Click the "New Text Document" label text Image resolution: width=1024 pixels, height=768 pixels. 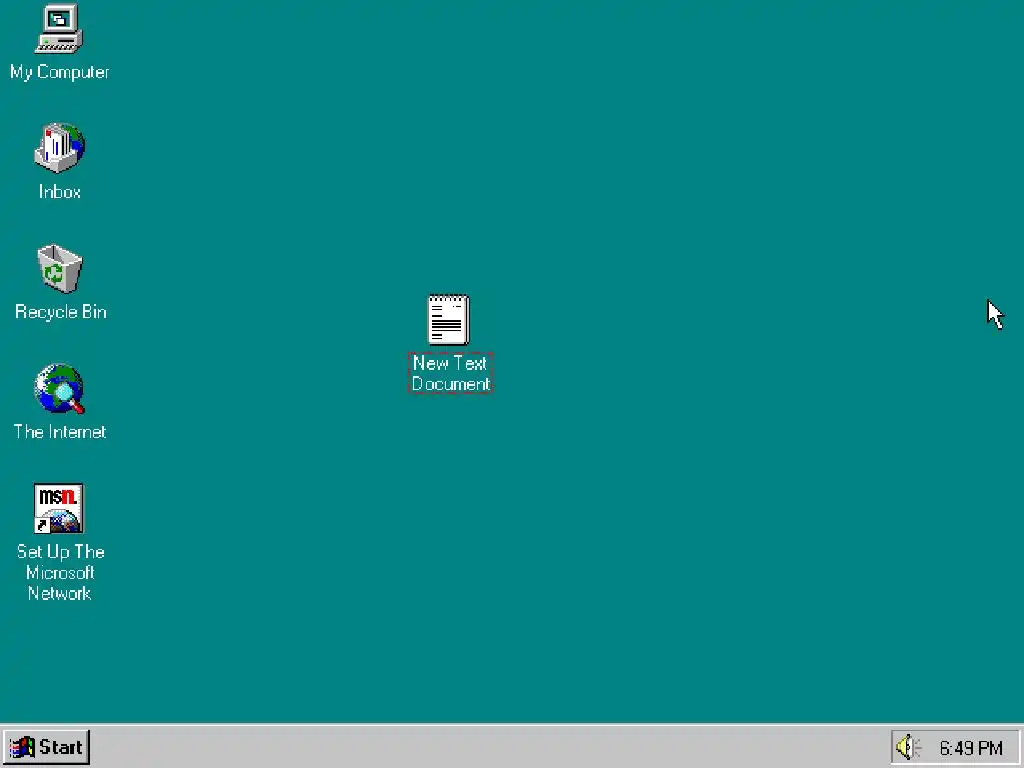(450, 373)
